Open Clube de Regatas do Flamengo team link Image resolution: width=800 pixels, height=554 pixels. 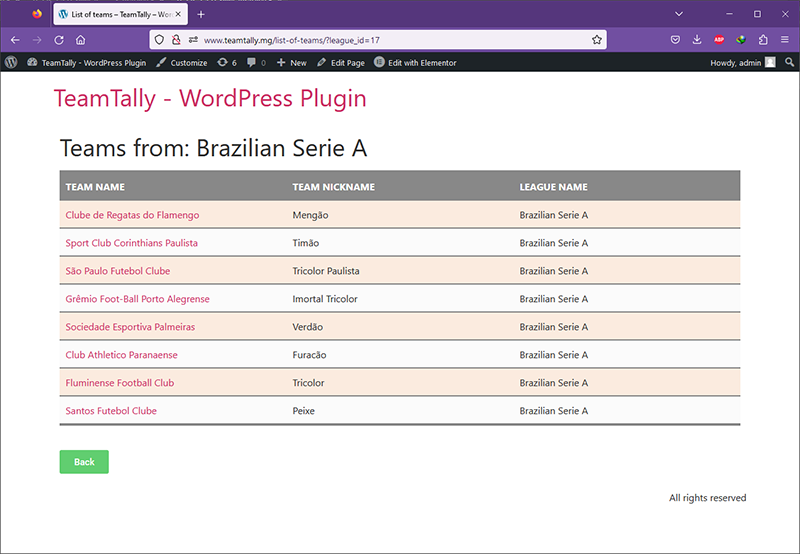pyautogui.click(x=132, y=215)
